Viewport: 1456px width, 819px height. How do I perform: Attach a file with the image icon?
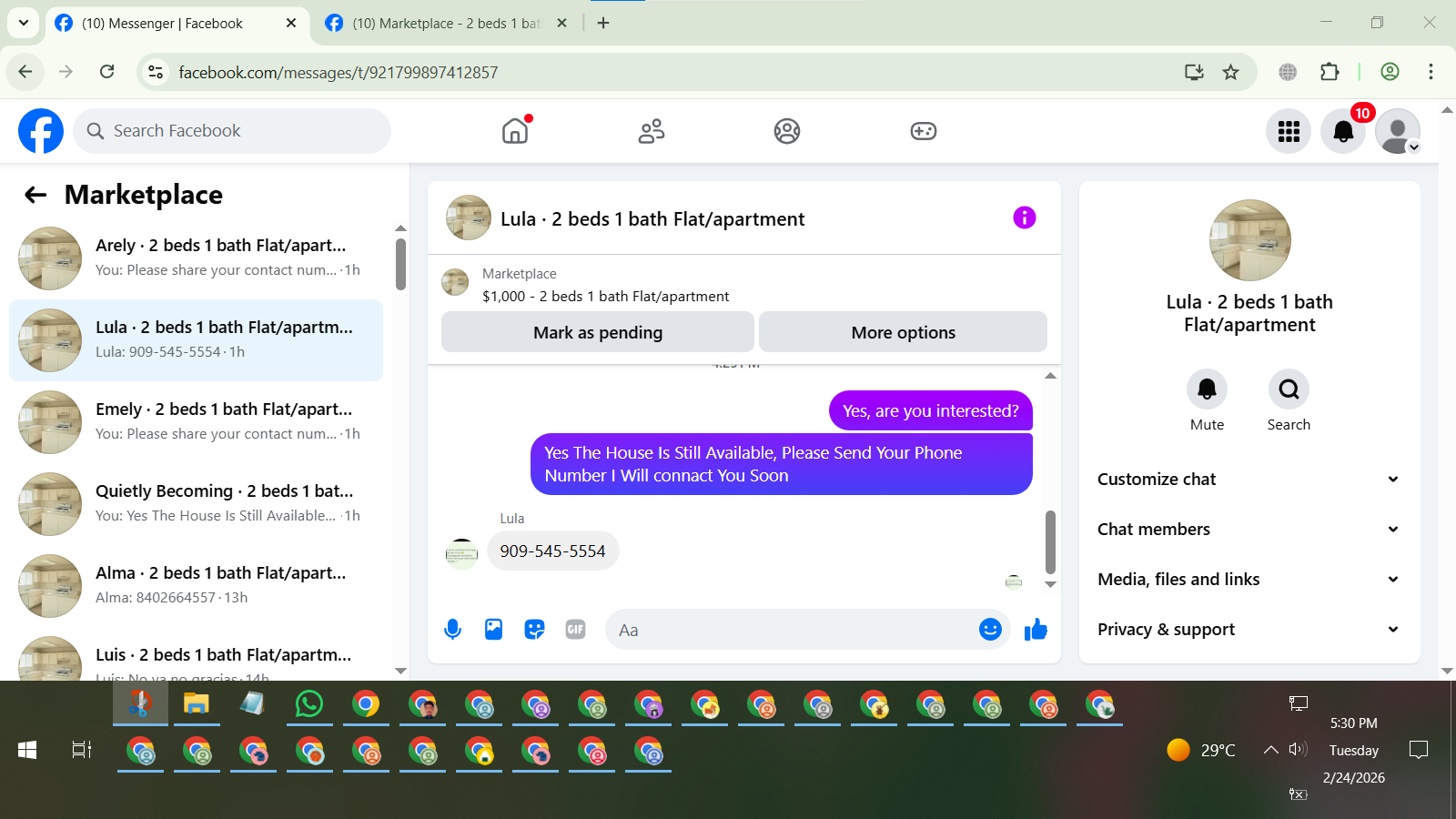pos(493,629)
